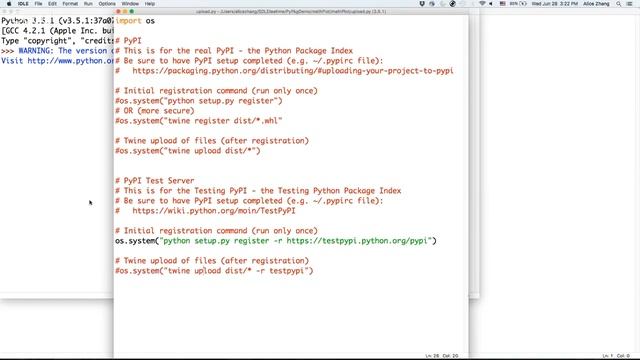Open the File menu

coord(38,4)
